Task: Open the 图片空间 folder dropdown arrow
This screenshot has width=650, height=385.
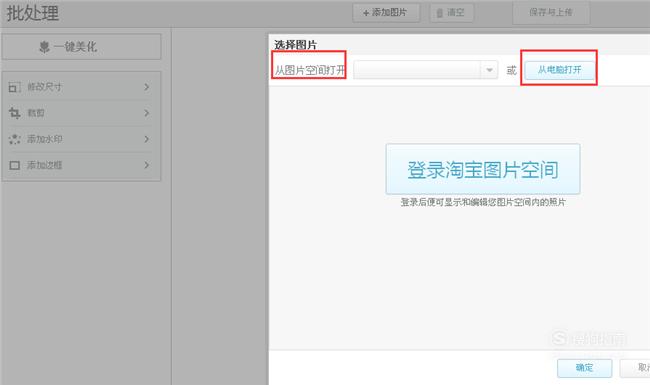Action: tap(489, 70)
